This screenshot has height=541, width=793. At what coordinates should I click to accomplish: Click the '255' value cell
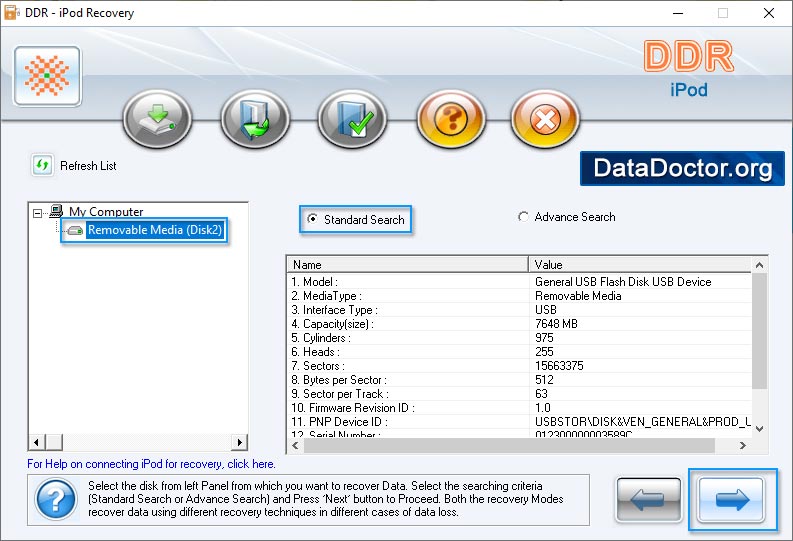click(544, 352)
